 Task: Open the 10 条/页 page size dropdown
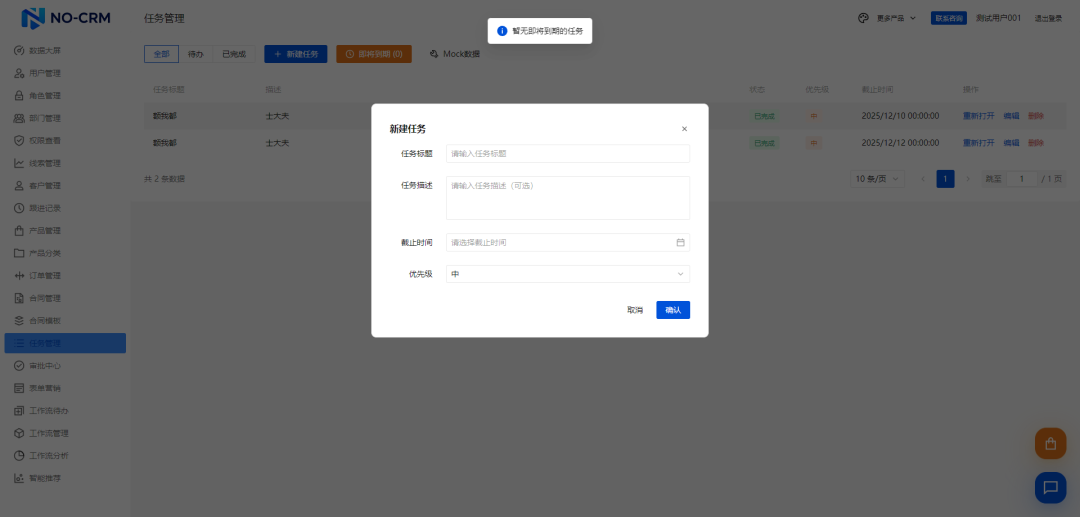[878, 179]
